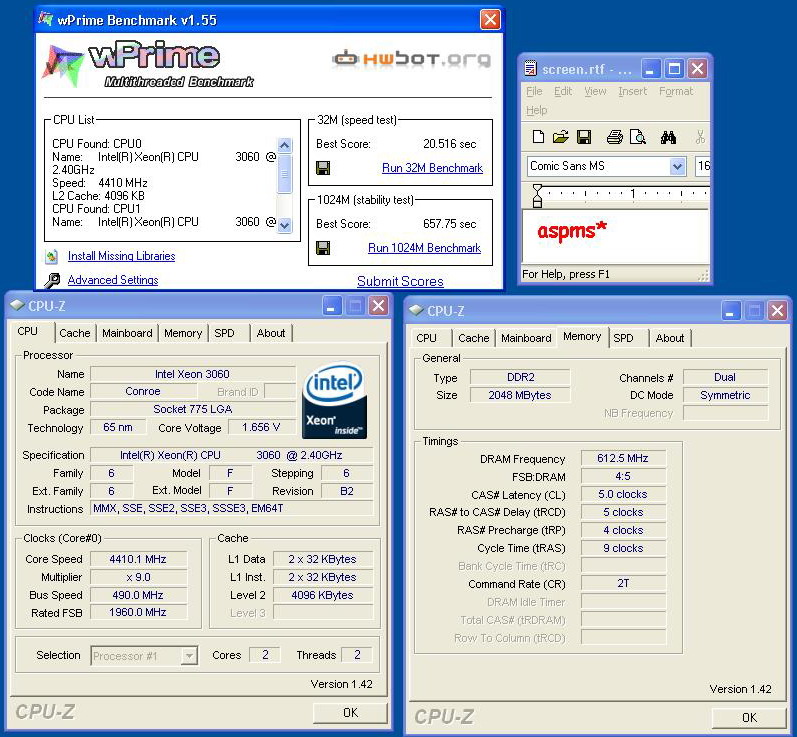The image size is (797, 737).
Task: Click Run 32M Benchmark link
Action: 432,168
